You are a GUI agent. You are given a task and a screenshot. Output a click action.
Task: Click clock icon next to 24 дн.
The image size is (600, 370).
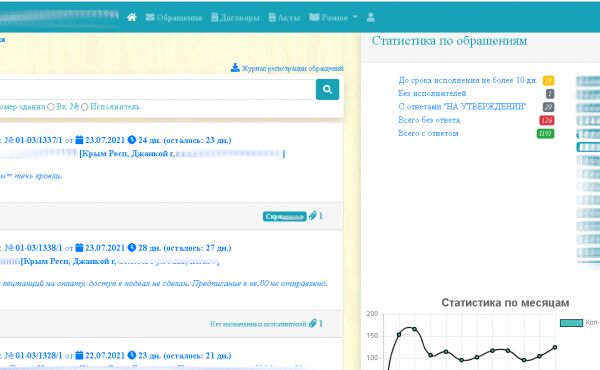tap(132, 140)
